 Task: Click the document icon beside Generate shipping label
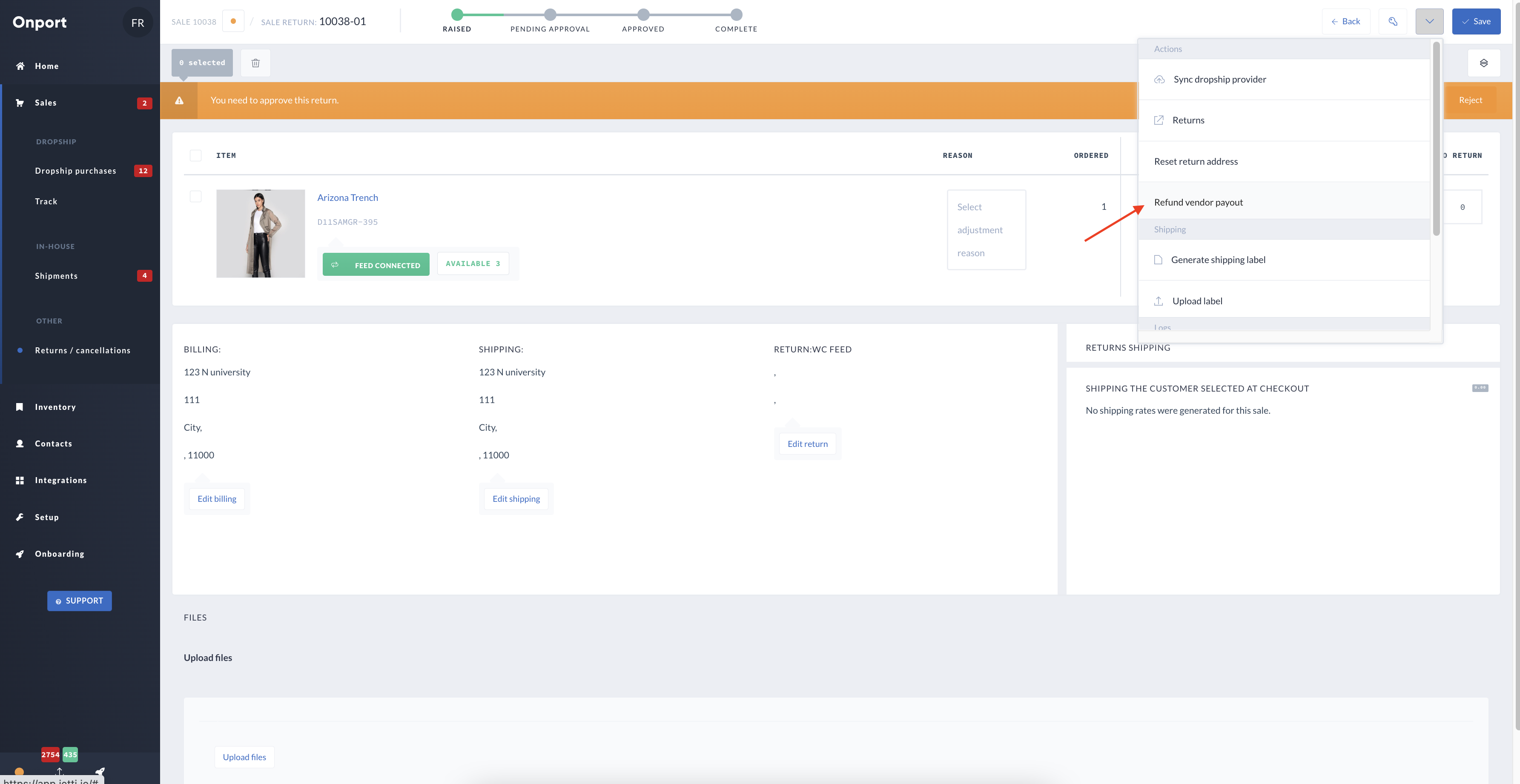(1158, 260)
